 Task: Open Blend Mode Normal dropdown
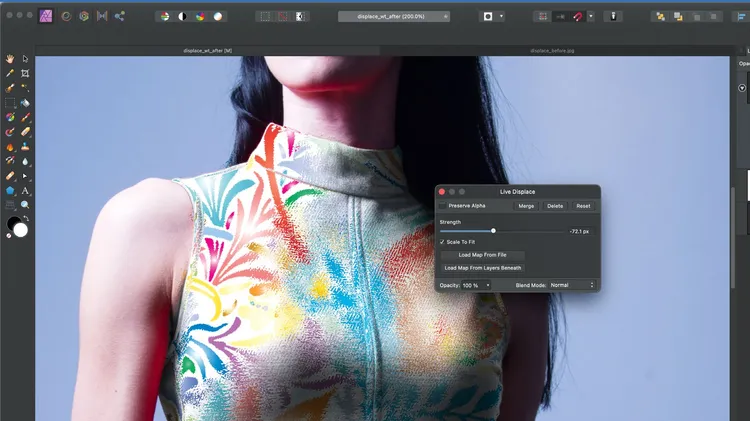pyautogui.click(x=572, y=285)
